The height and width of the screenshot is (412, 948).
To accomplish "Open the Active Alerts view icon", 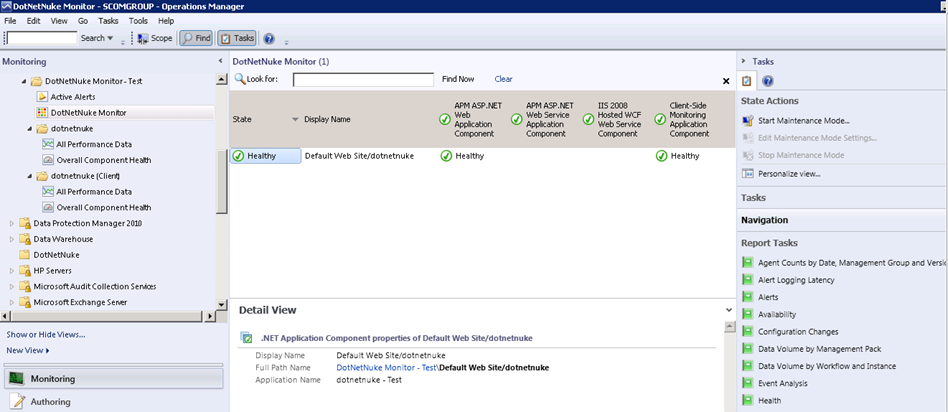I will click(x=42, y=97).
